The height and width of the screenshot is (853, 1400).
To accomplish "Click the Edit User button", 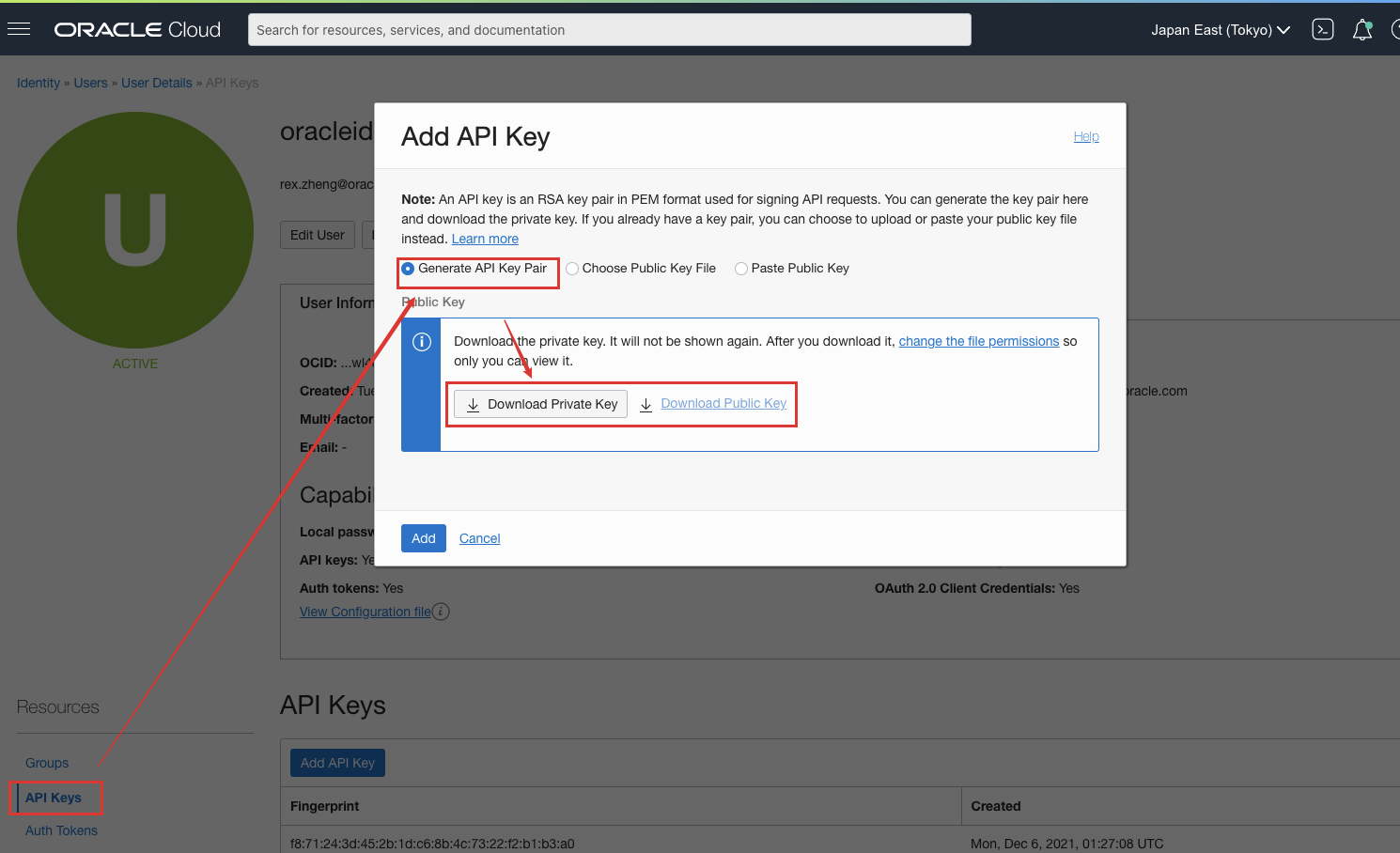I will 318,235.
